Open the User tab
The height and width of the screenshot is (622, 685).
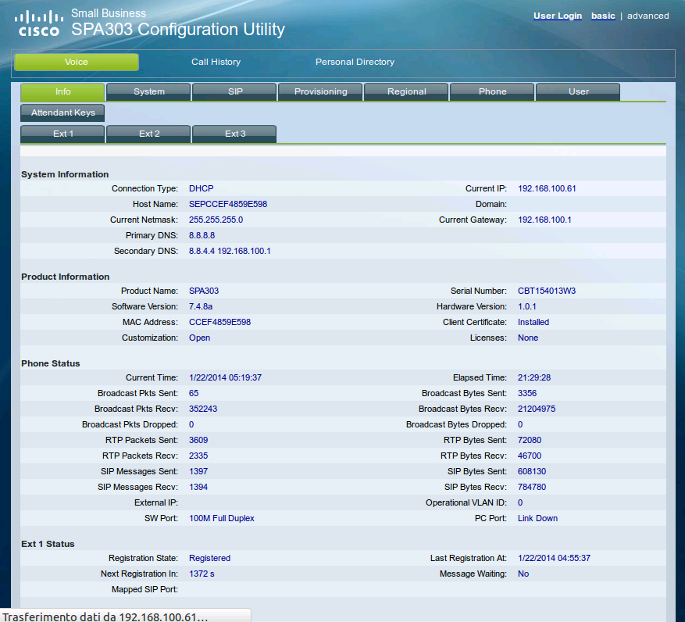pos(578,92)
